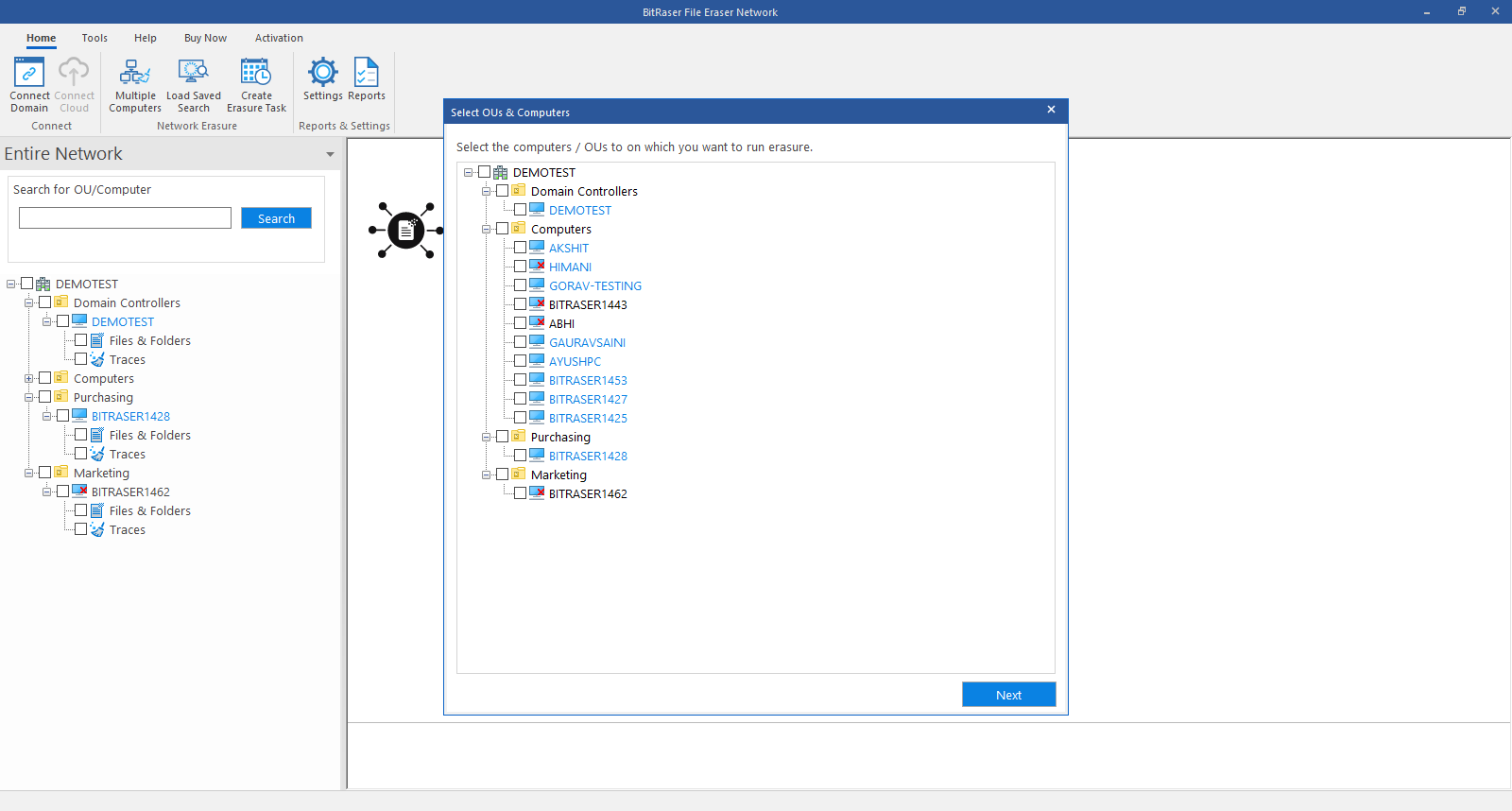Viewport: 1512px width, 811px height.
Task: Restore down the BitRaser window
Action: point(1461,11)
